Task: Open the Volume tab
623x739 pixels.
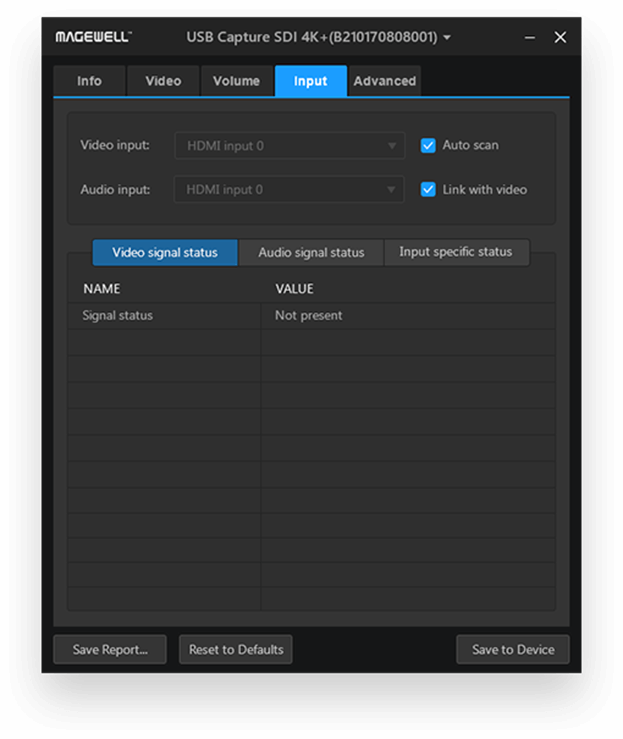Action: pos(237,81)
